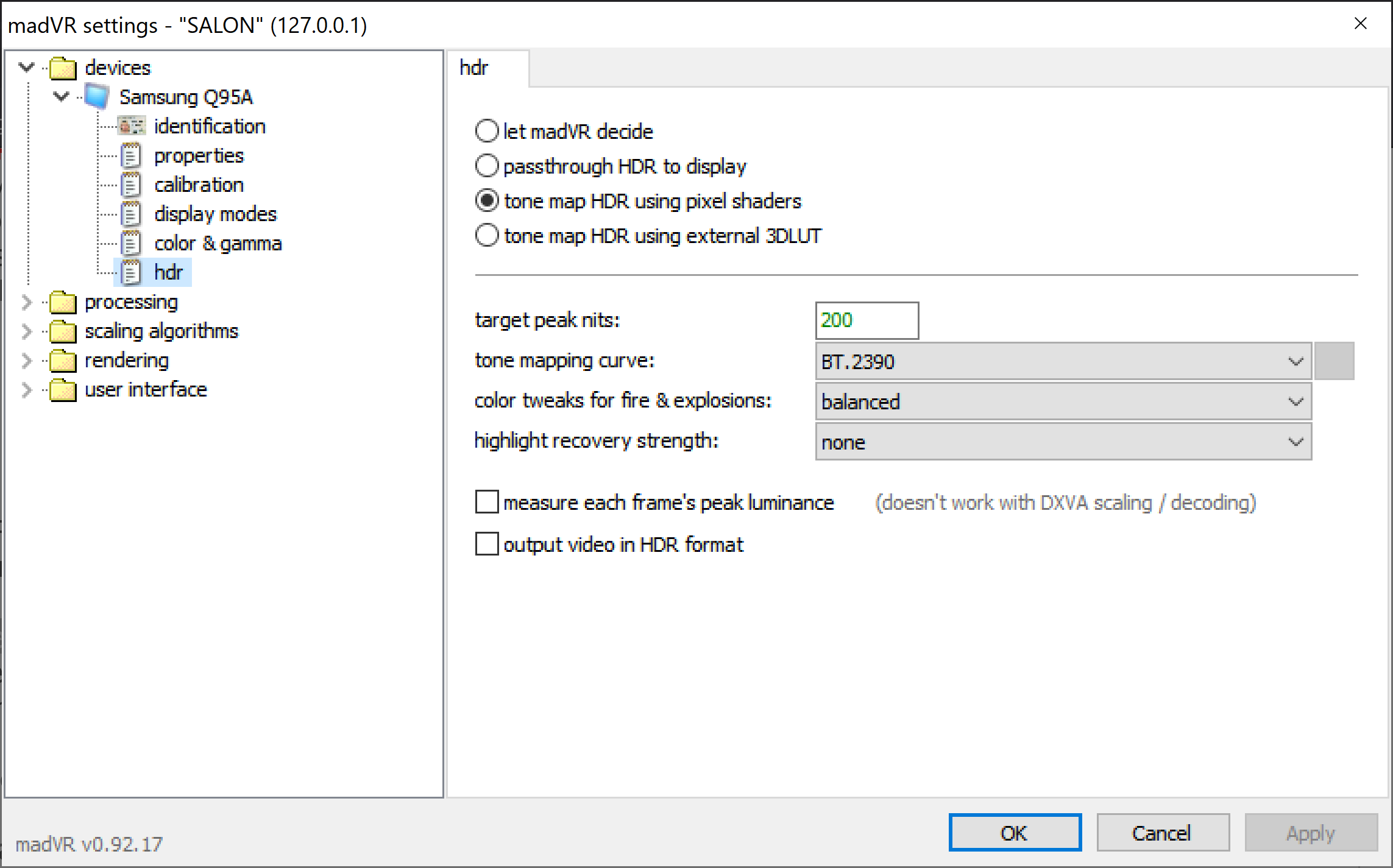
Task: Select the color & gamma tree item
Action: pos(218,244)
